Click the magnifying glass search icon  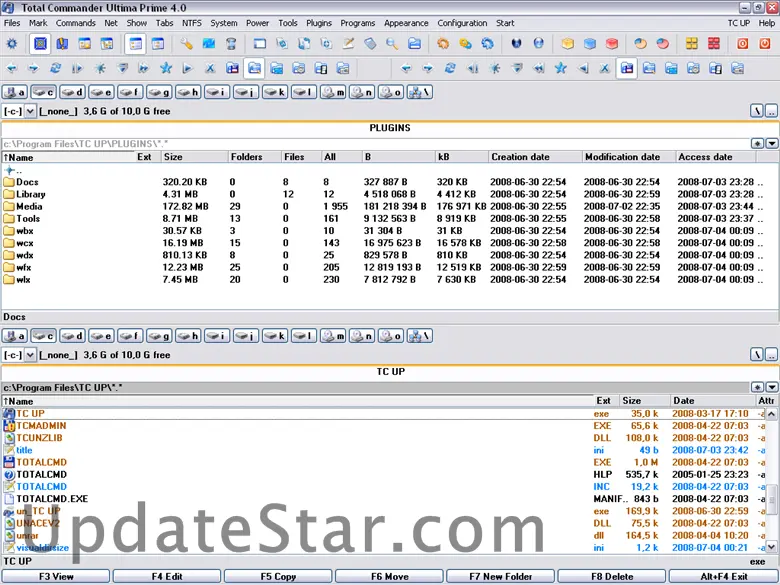point(392,44)
